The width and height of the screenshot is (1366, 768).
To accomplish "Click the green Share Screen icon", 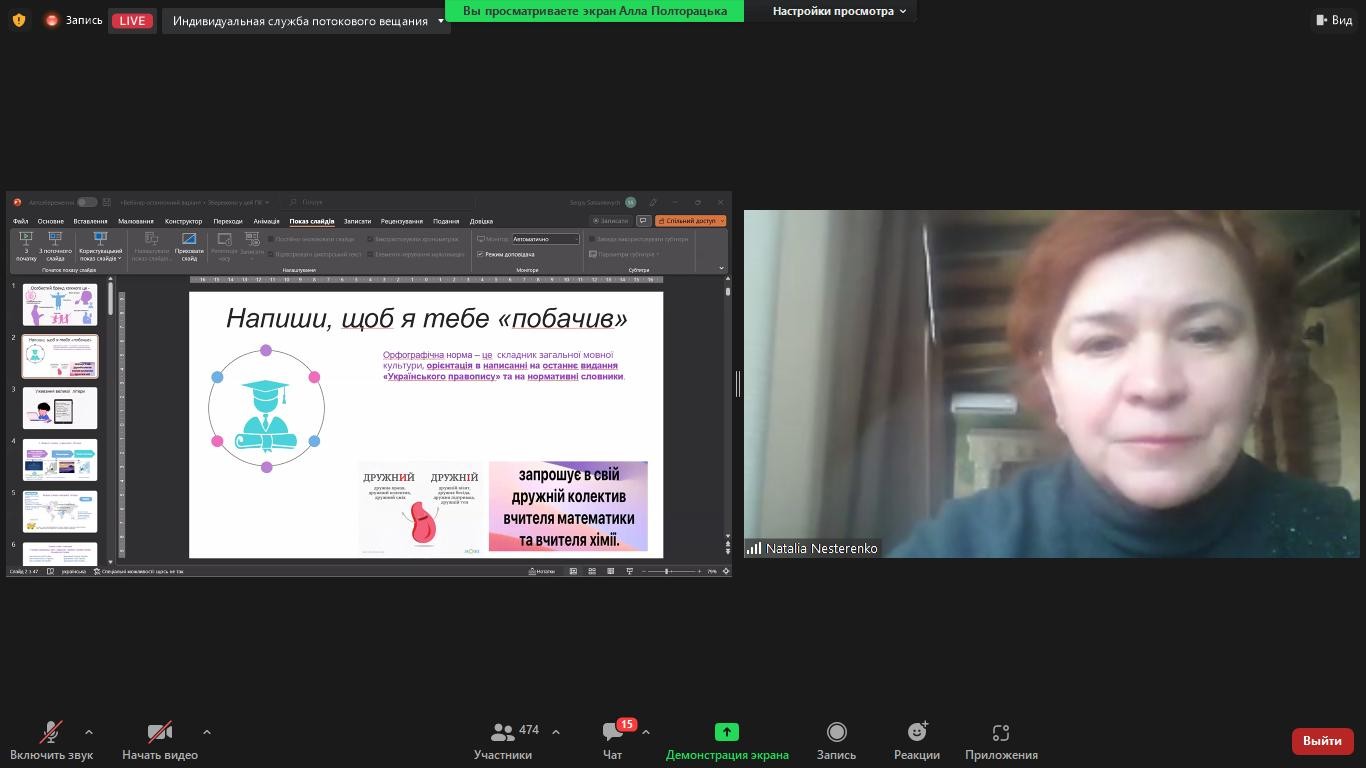I will coord(726,733).
